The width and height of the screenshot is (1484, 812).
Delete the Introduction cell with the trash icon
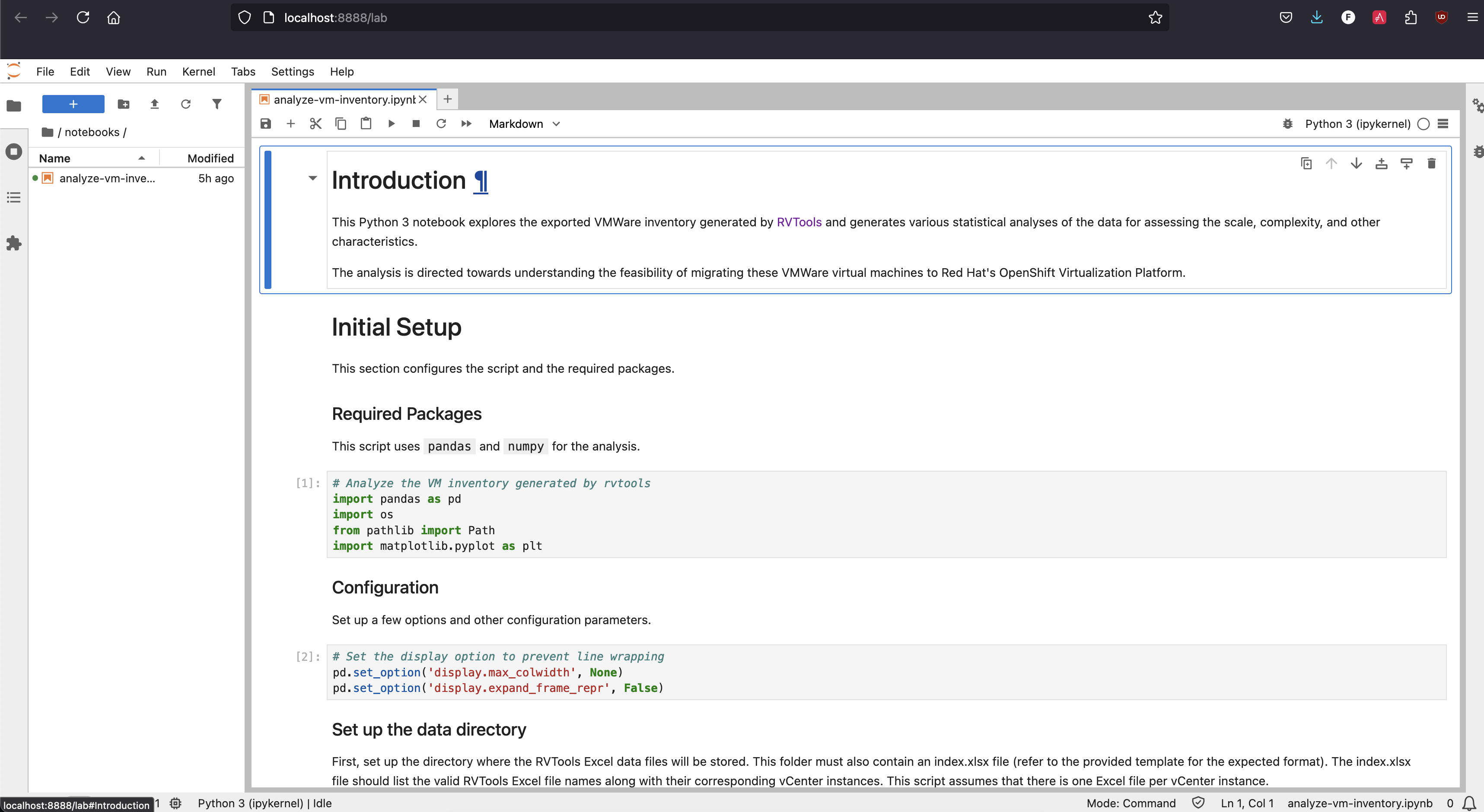1432,164
